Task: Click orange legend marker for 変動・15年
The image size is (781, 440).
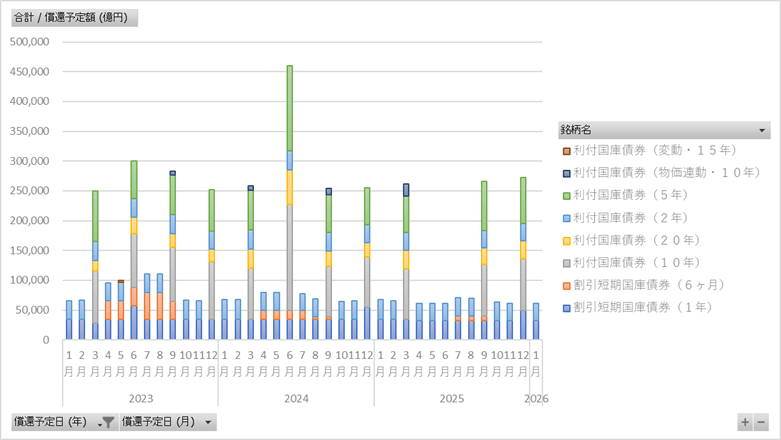Action: (x=566, y=151)
